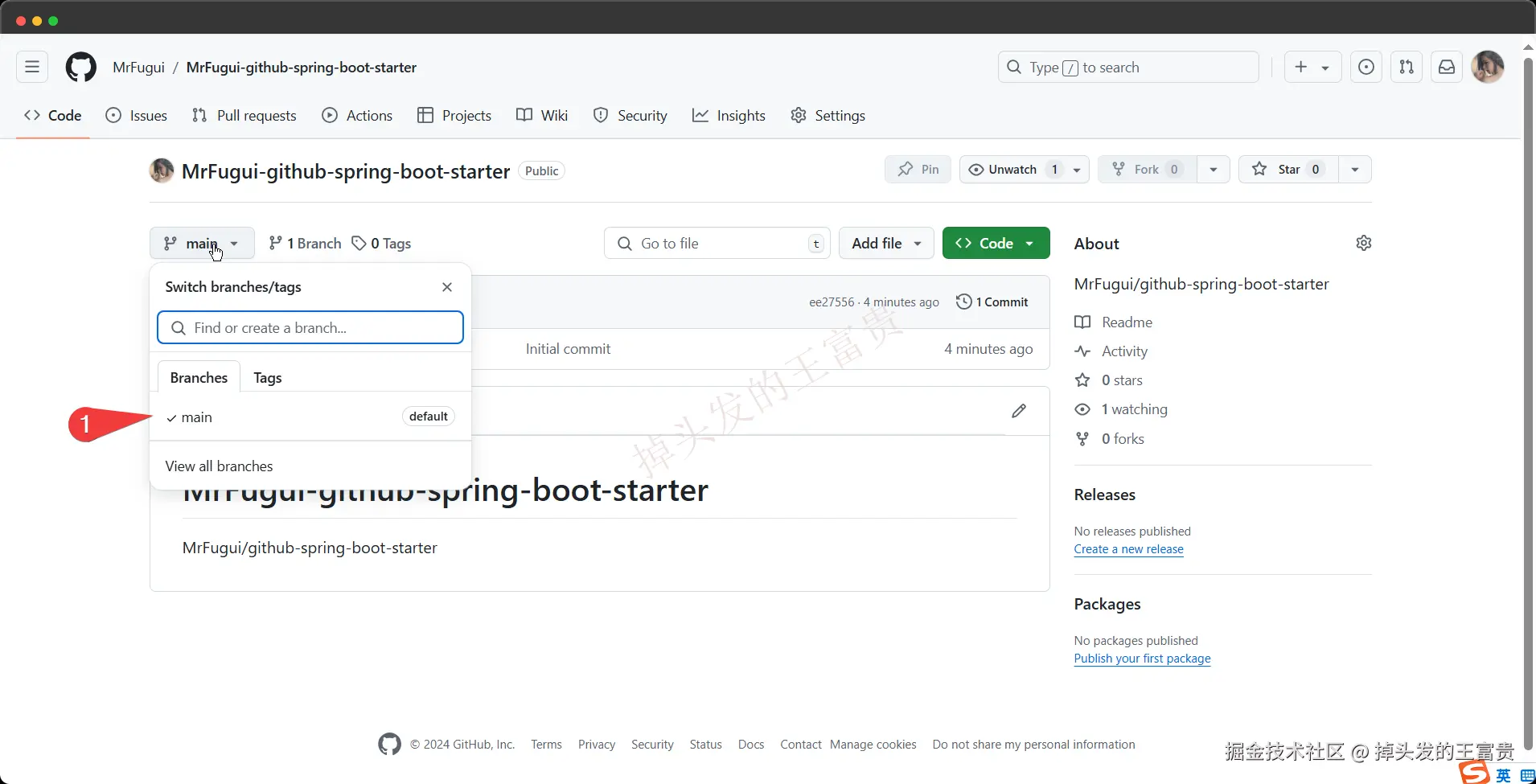Select the main branch entry

tap(310, 417)
